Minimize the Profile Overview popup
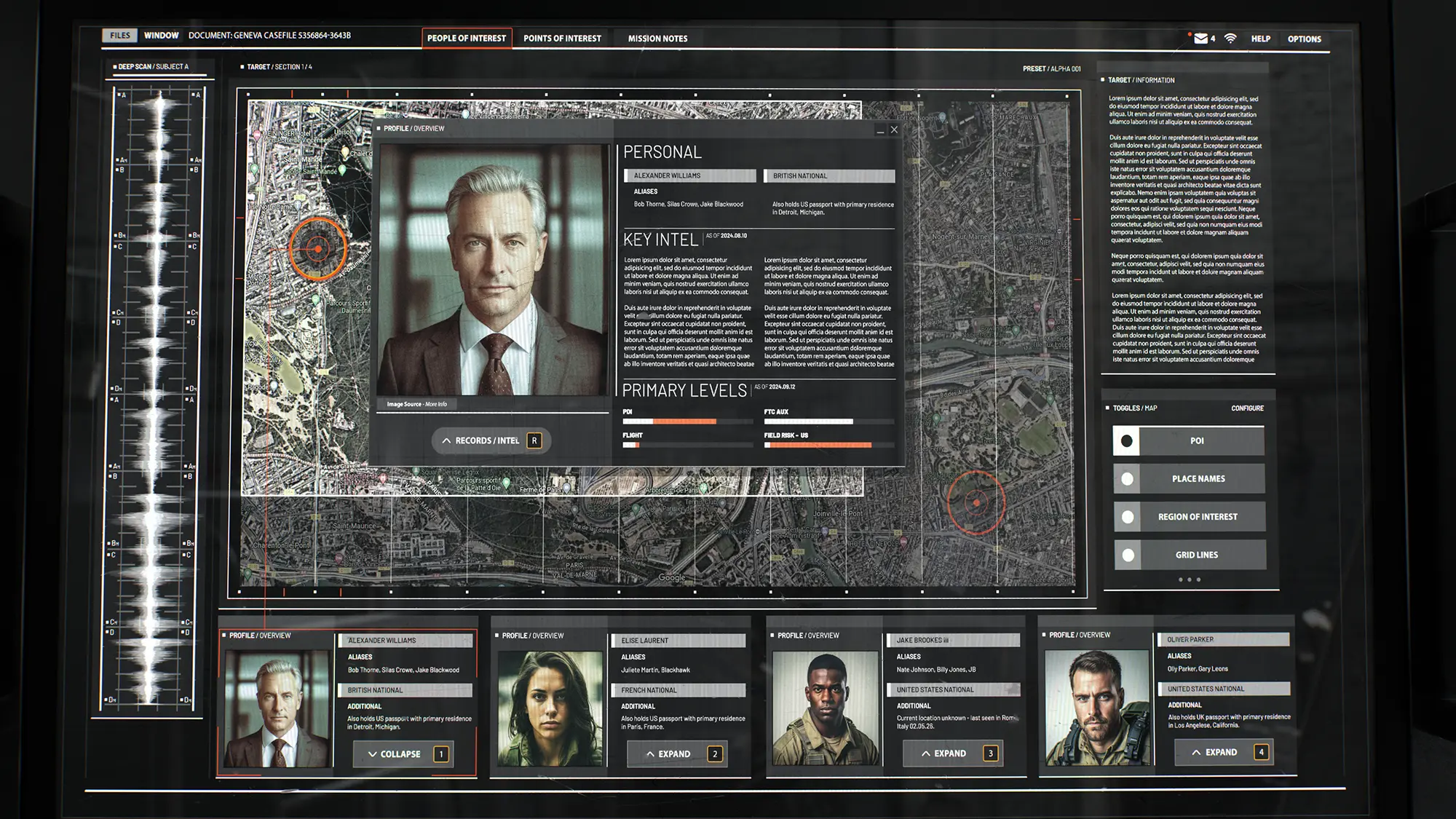The image size is (1456, 819). pos(880,130)
